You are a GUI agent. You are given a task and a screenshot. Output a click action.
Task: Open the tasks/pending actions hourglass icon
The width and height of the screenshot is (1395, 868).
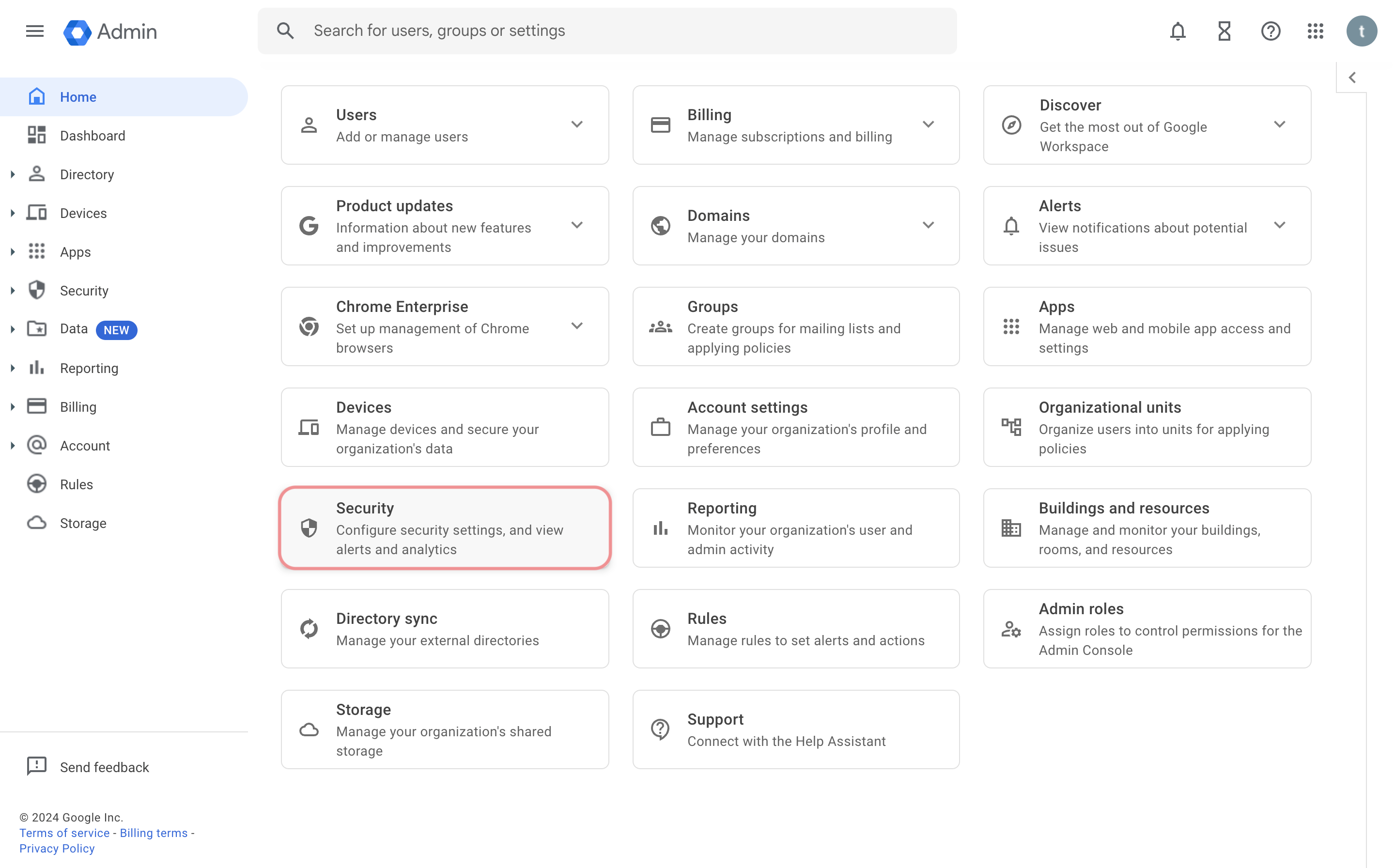[1224, 31]
